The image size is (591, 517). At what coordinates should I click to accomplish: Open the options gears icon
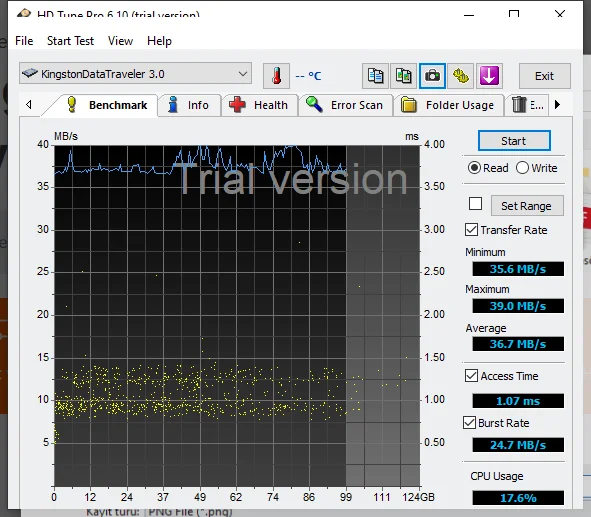coord(460,76)
